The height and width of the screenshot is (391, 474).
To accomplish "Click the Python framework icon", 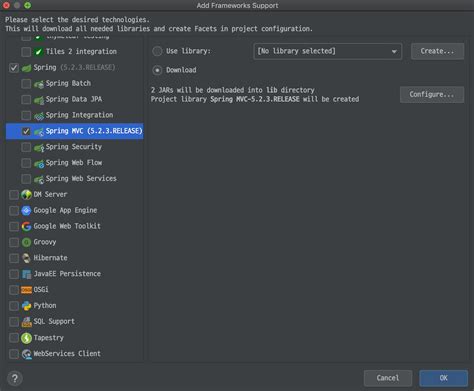I will pos(26,306).
